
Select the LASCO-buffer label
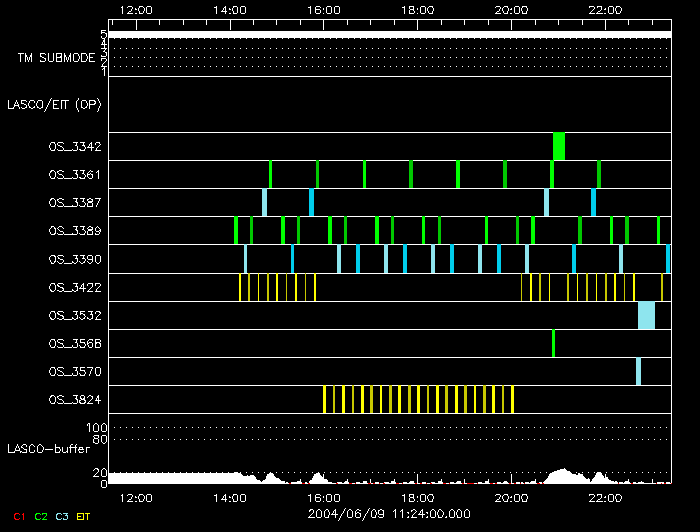click(48, 448)
